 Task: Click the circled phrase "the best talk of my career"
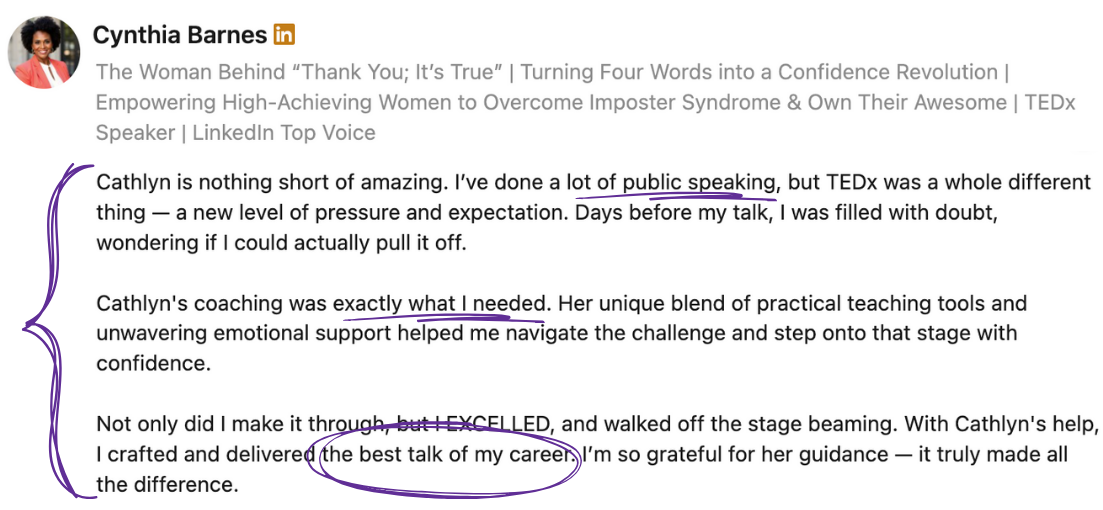pyautogui.click(x=448, y=454)
